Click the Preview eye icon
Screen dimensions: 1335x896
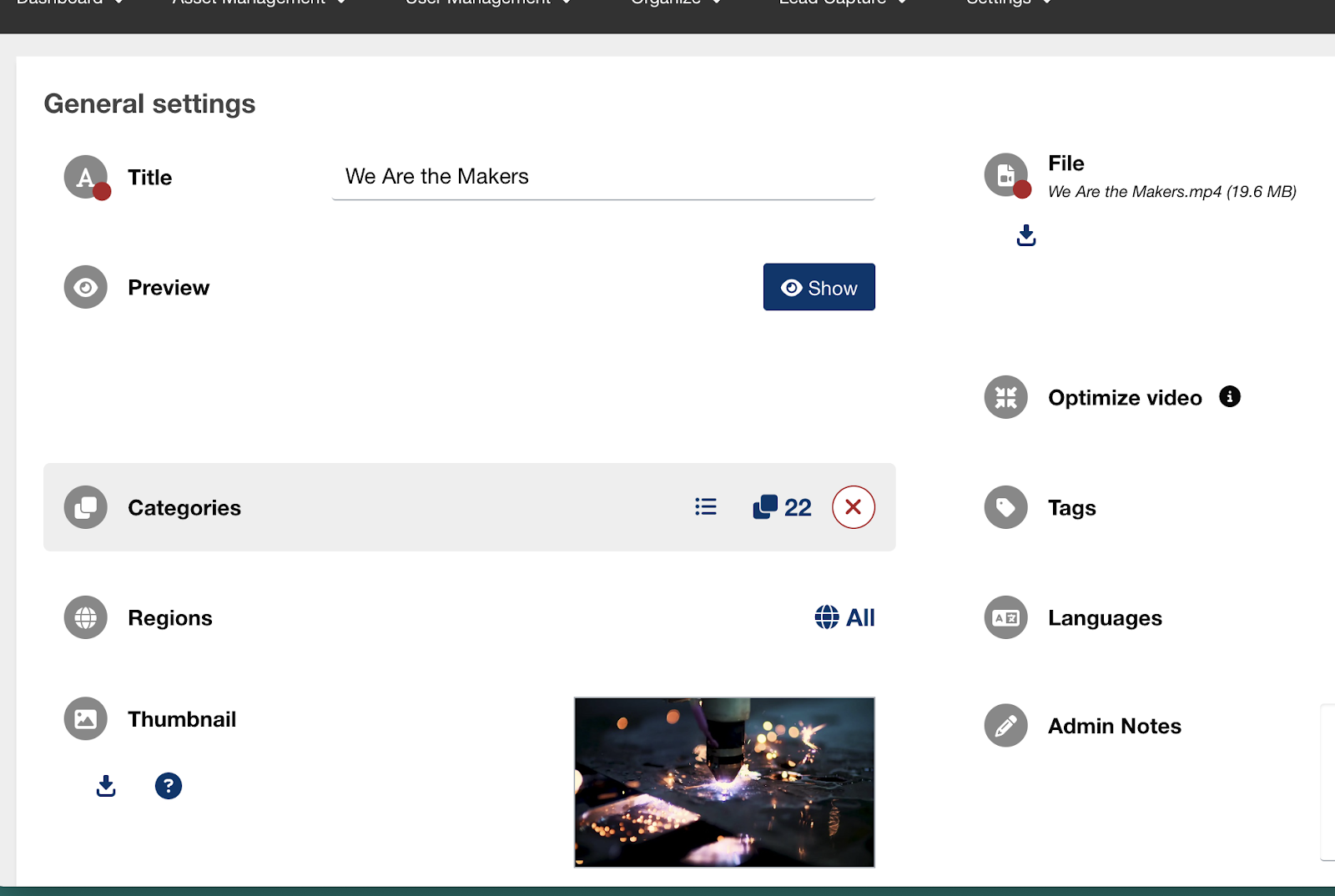click(86, 288)
